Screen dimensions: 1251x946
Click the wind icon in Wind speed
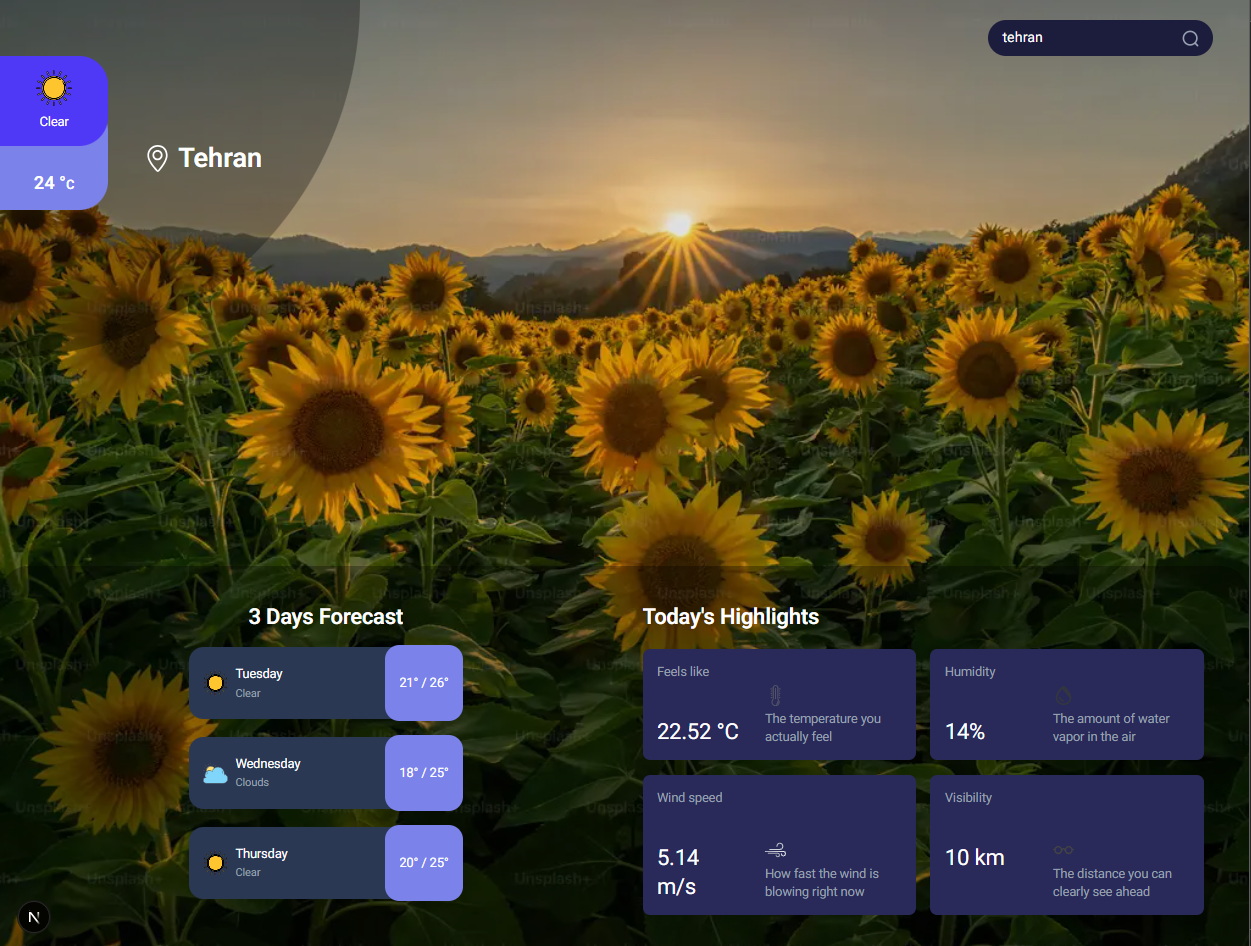click(x=776, y=850)
